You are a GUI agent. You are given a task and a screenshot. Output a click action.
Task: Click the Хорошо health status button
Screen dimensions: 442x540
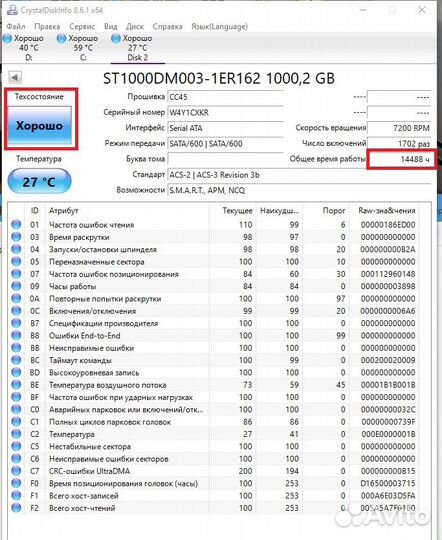pyautogui.click(x=39, y=125)
